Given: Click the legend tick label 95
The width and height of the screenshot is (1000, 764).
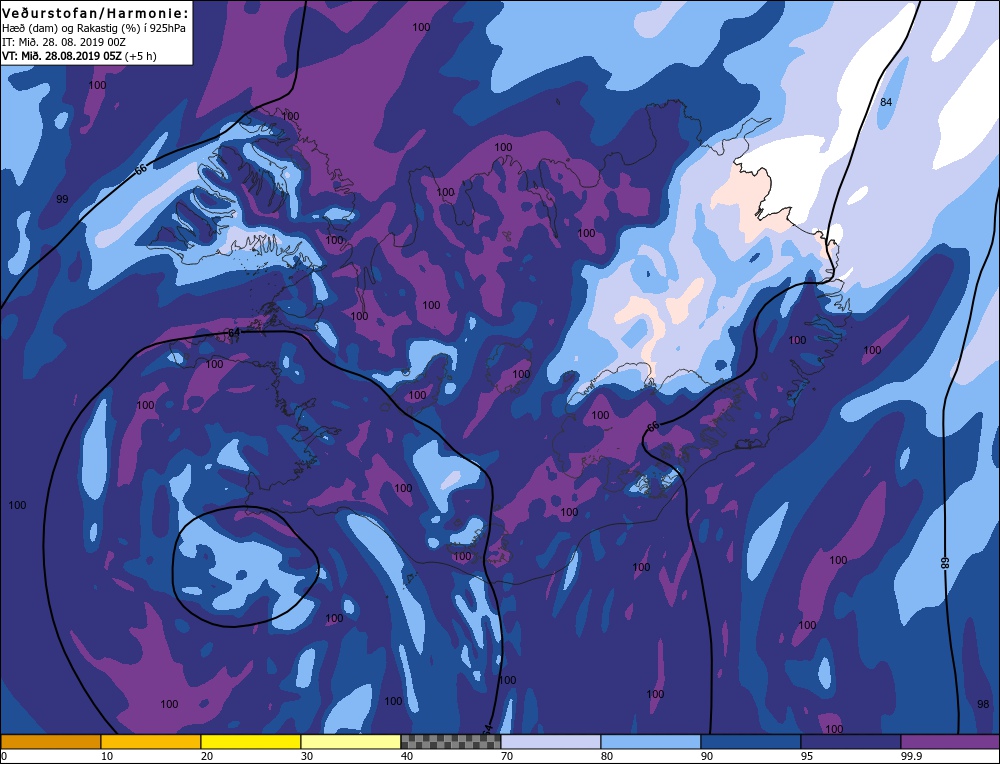Looking at the screenshot, I should [807, 756].
